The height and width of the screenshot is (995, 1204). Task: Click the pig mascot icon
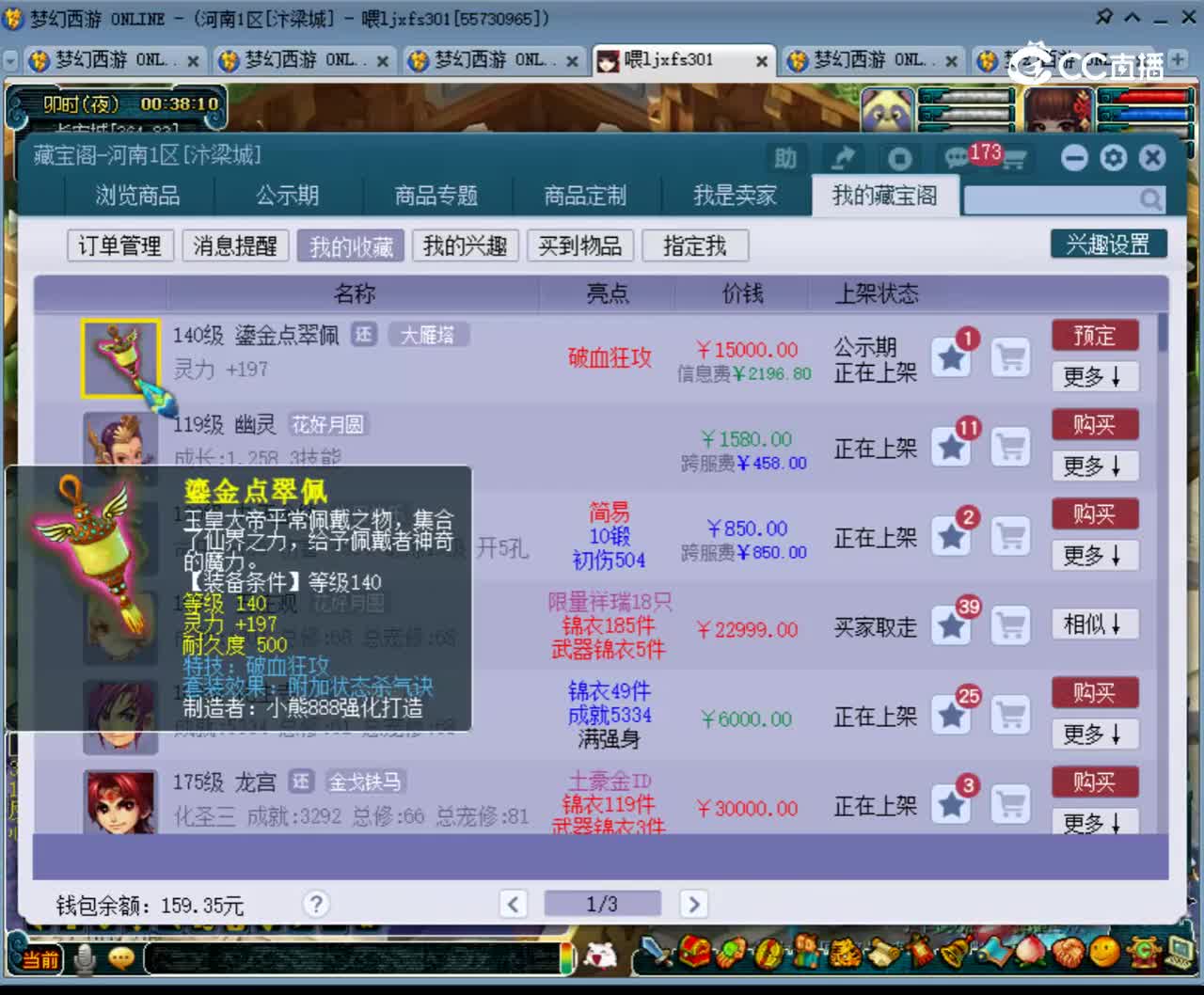click(600, 956)
